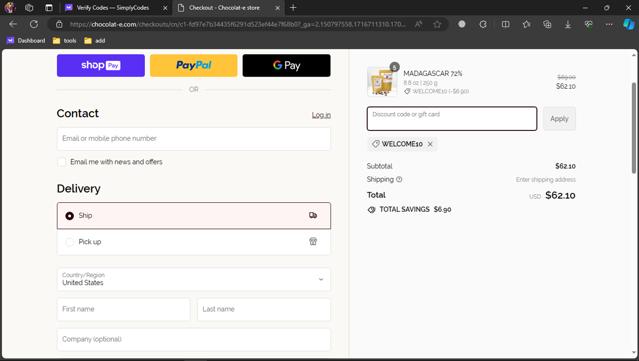
Task: Select the Pick up delivery option
Action: tap(194, 242)
